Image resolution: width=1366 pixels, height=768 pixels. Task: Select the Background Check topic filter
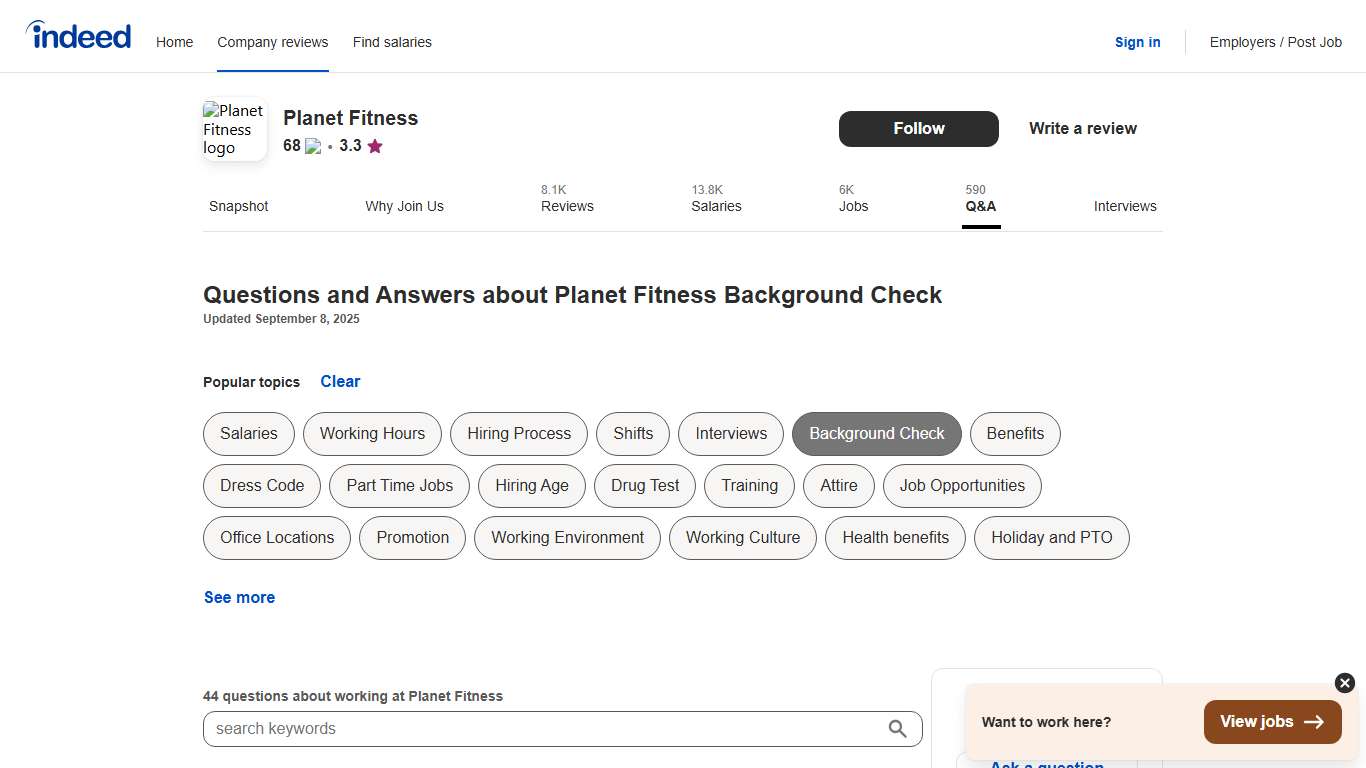[x=877, y=433]
